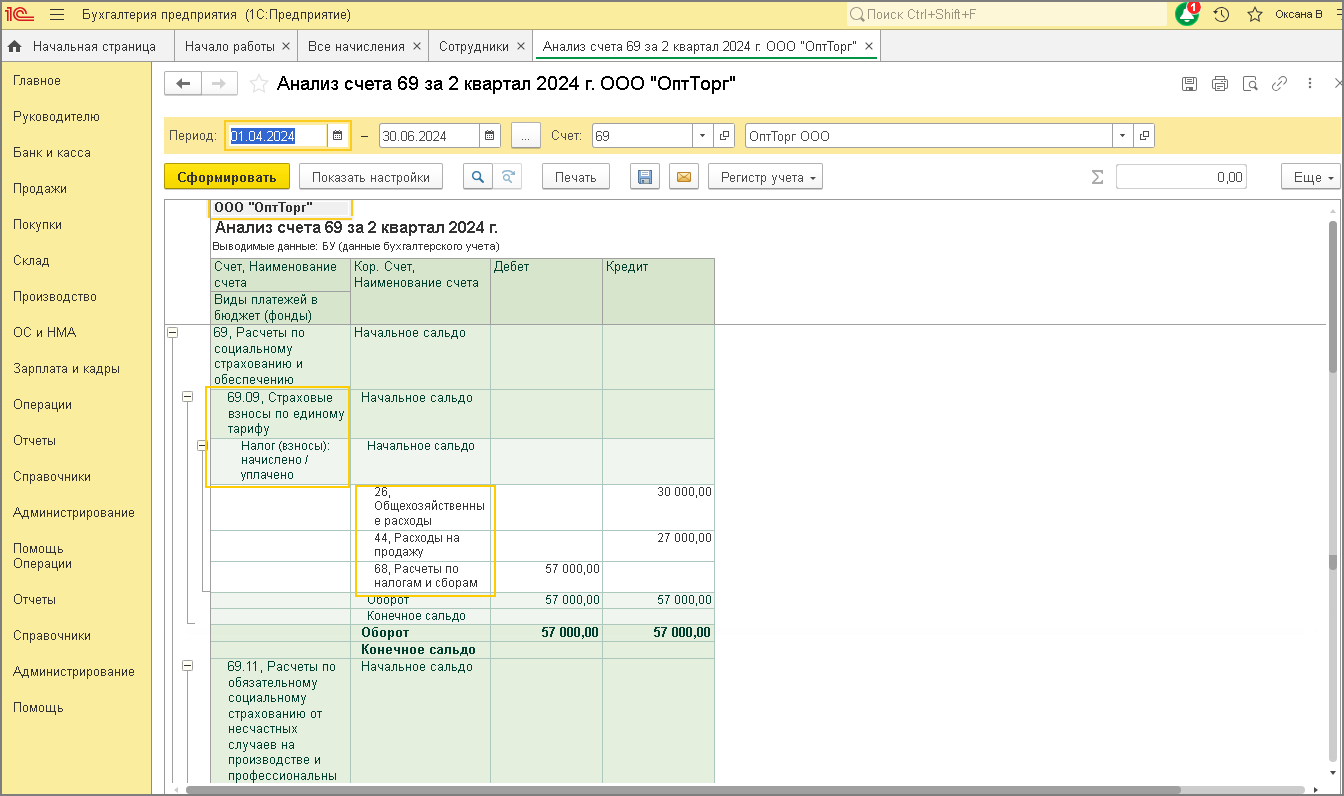
Task: Add page to favorites star in top bar
Action: click(x=1255, y=15)
